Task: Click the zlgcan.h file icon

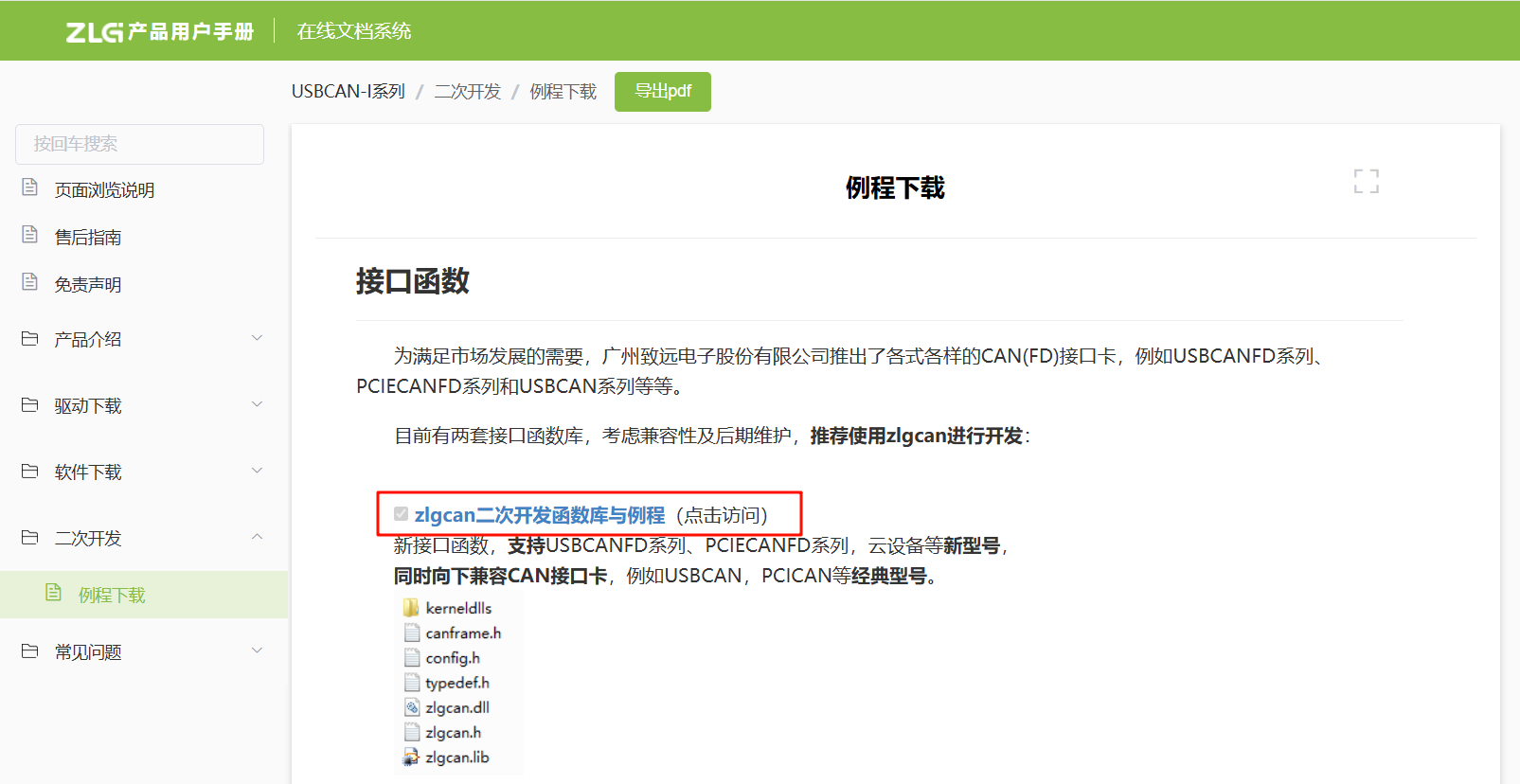Action: coord(411,732)
